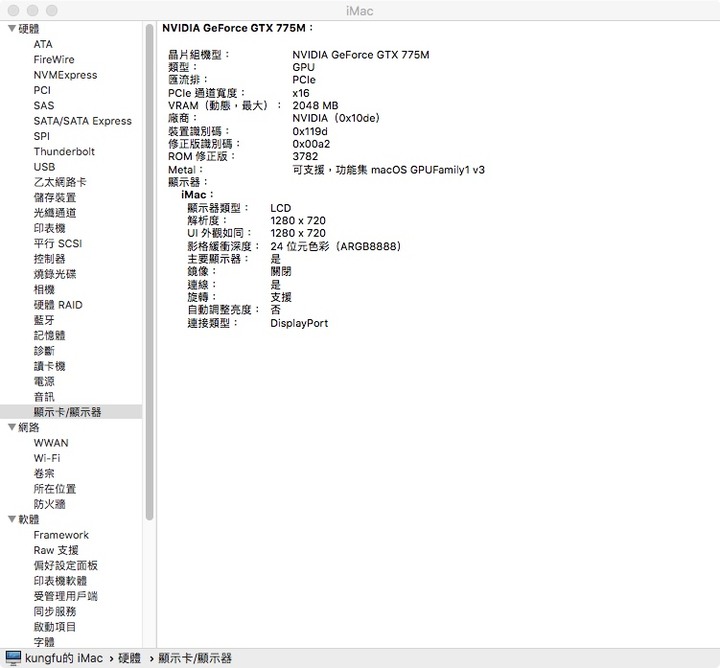The width and height of the screenshot is (720, 668).
Task: Click the revision ID 0x00a2
Action: point(311,144)
